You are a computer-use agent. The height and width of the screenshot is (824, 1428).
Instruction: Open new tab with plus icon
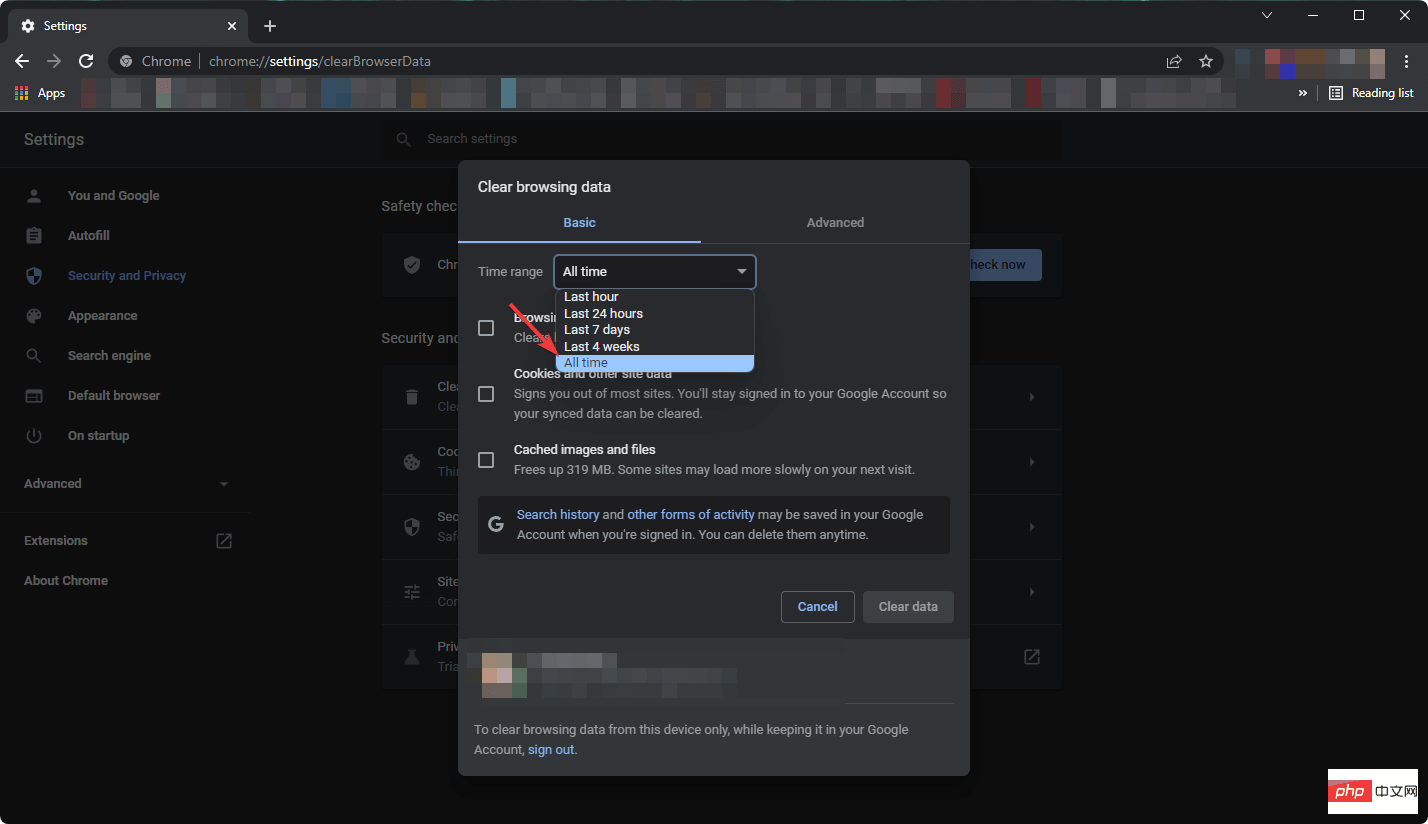270,26
